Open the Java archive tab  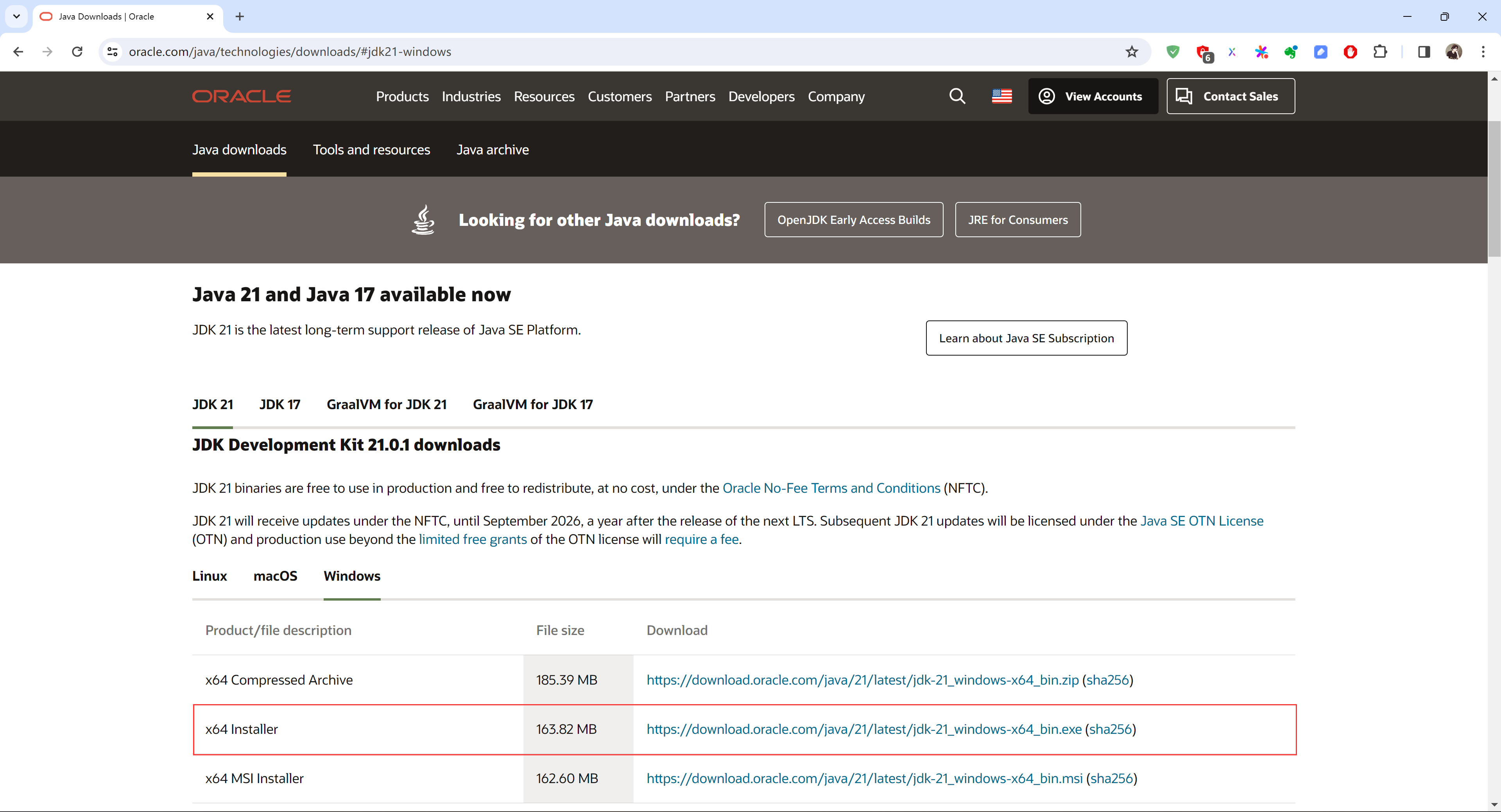tap(493, 150)
